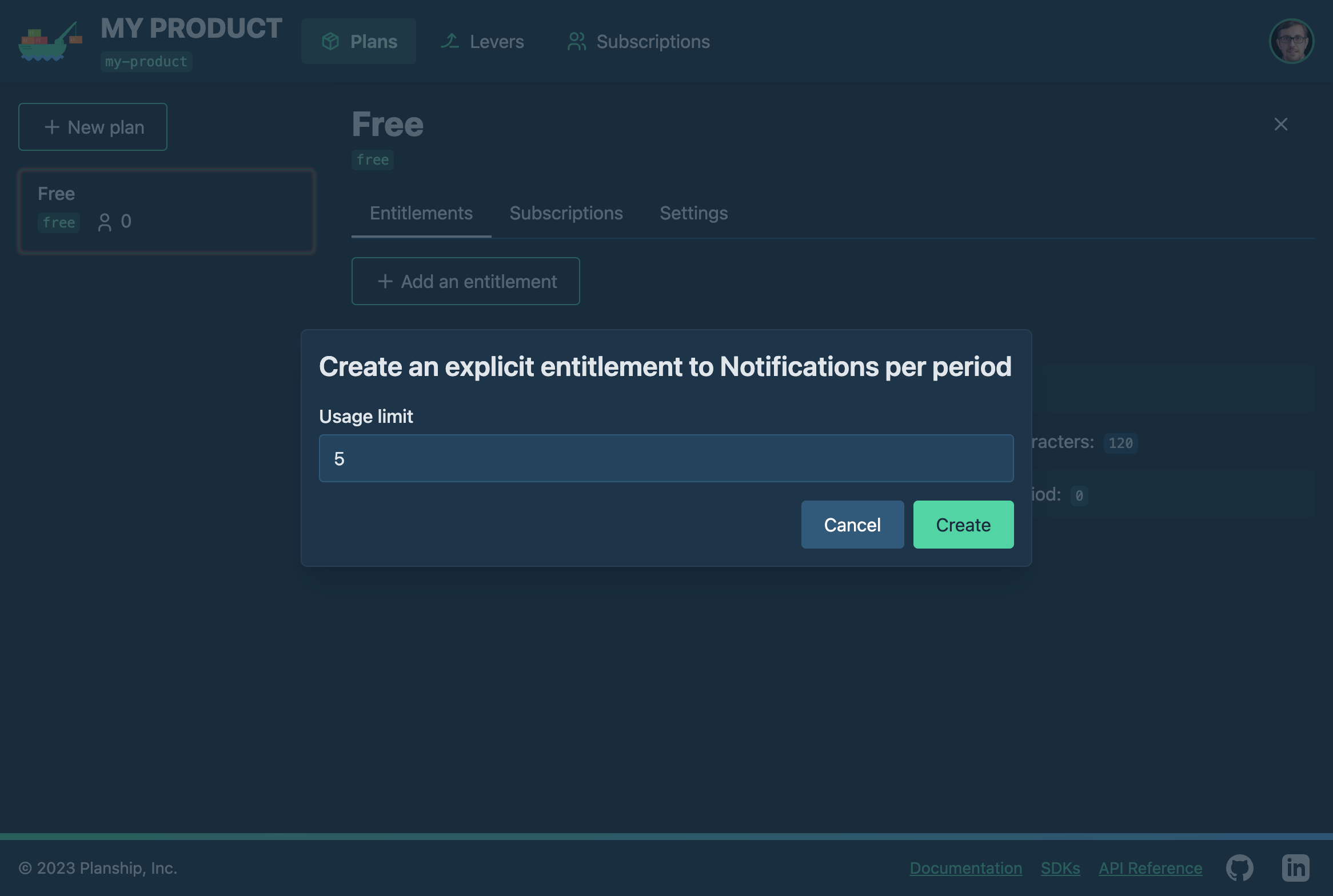Select the usage limit input field

click(666, 458)
